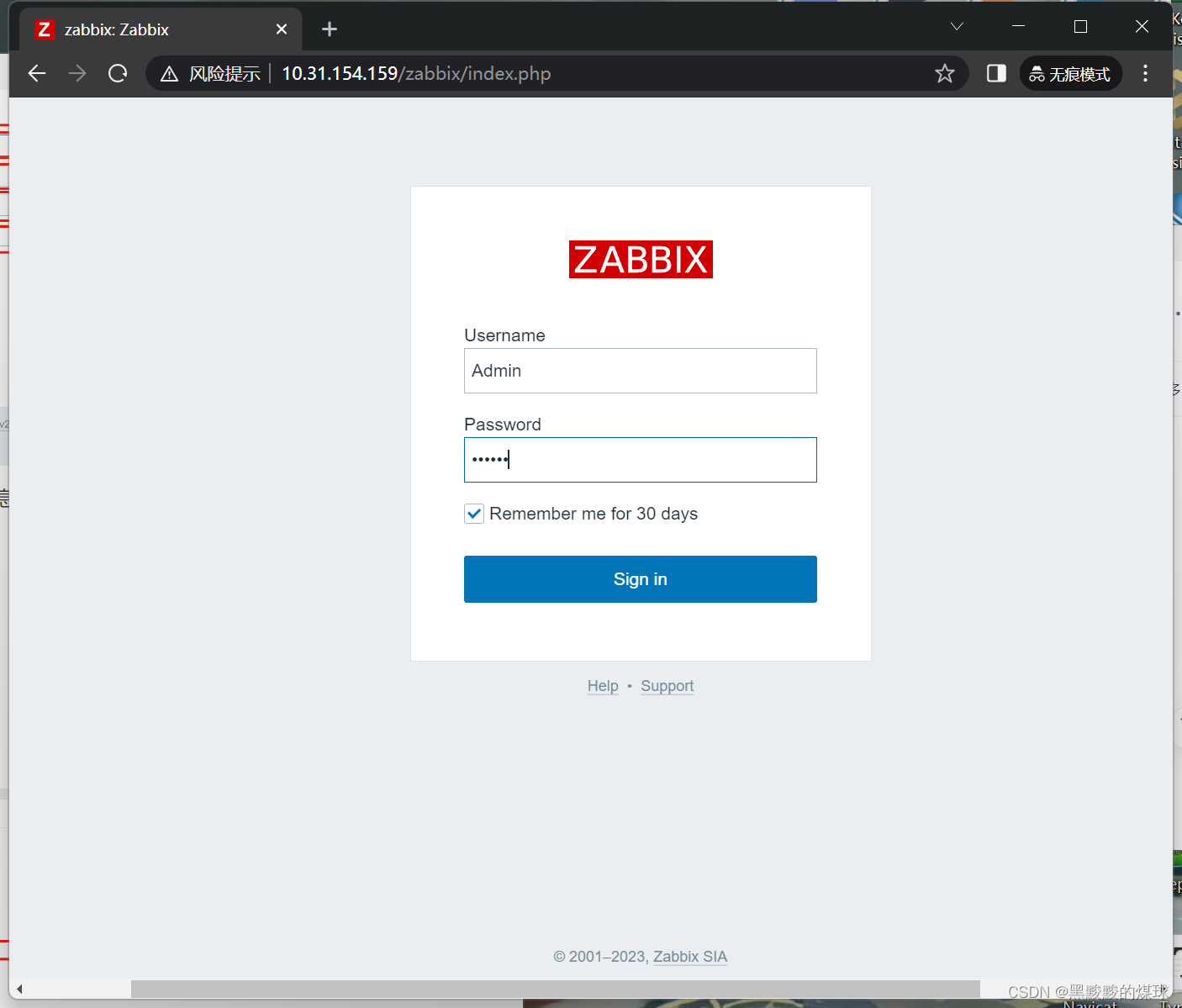The image size is (1182, 1008).
Task: Open a new browser tab
Action: [329, 29]
